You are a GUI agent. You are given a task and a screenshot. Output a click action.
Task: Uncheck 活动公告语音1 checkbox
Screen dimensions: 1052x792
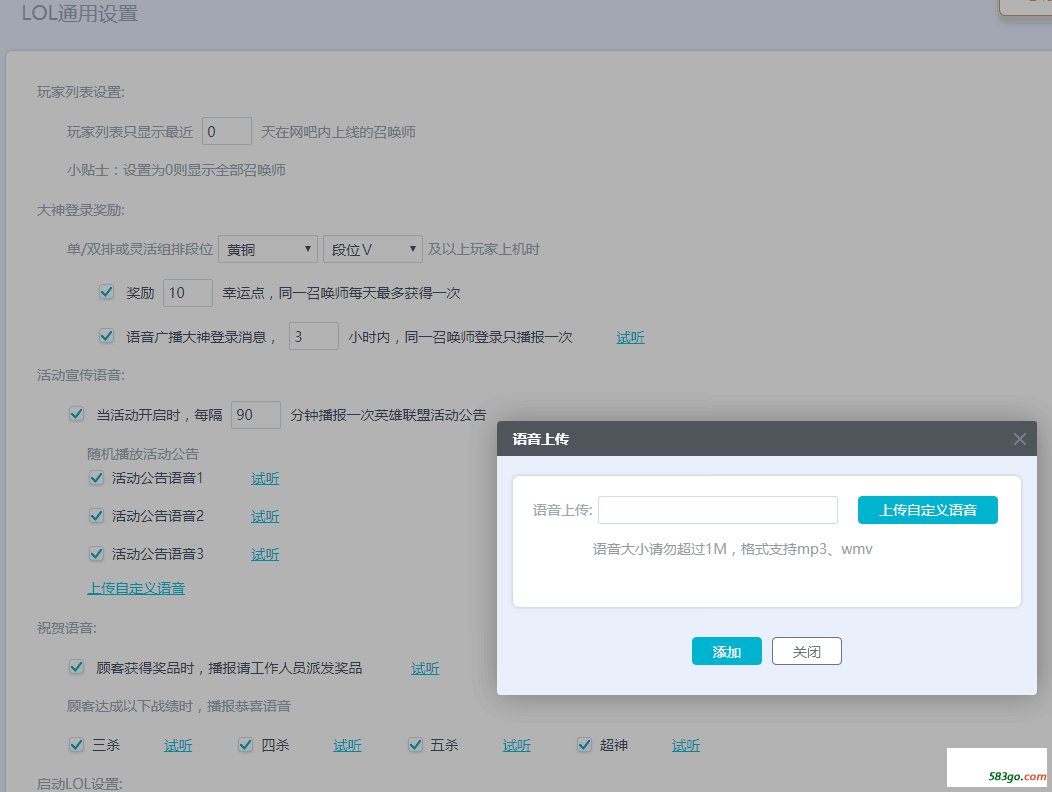[96, 478]
